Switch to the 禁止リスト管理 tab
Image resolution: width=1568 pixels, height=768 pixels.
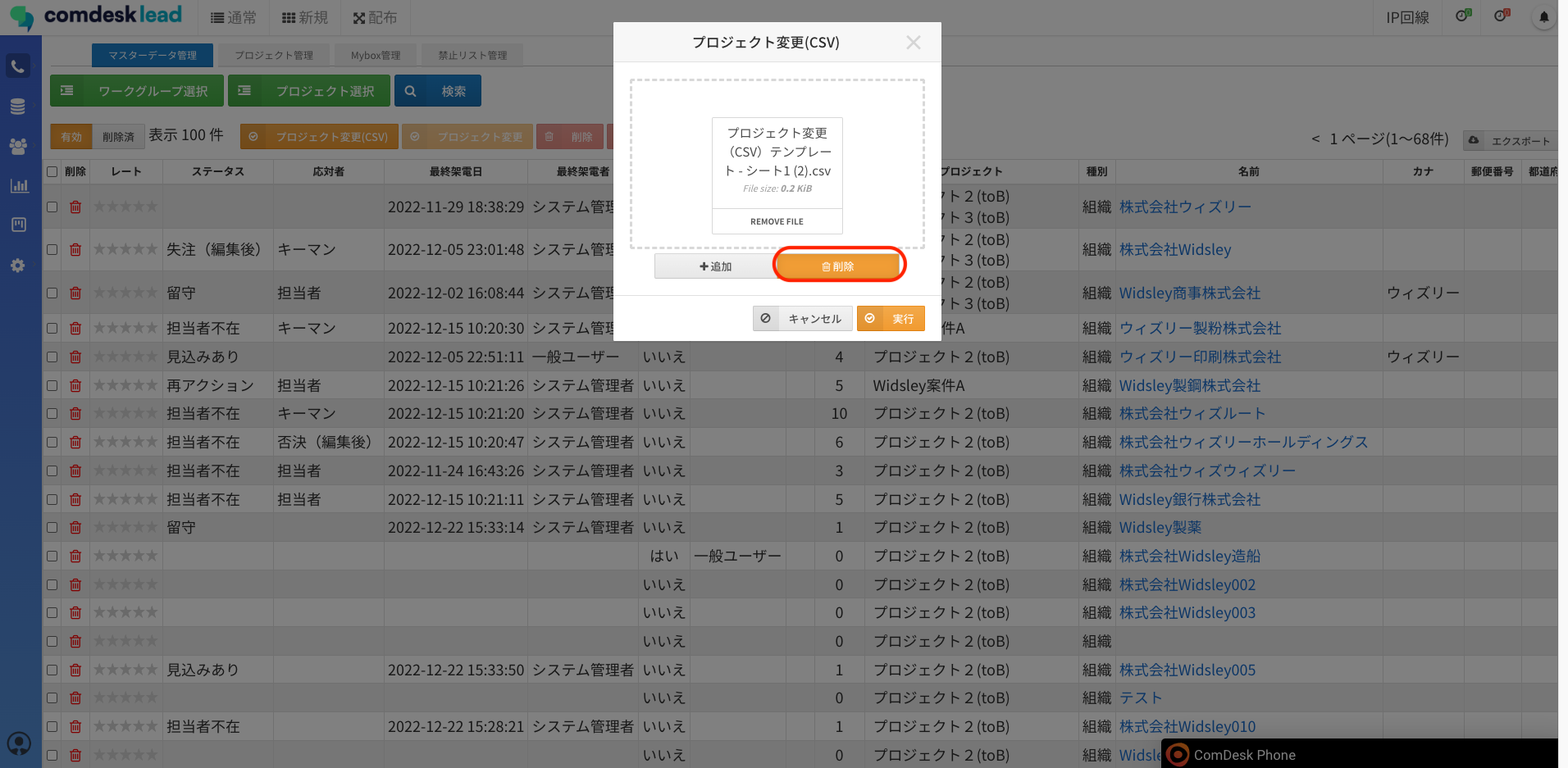pyautogui.click(x=472, y=56)
